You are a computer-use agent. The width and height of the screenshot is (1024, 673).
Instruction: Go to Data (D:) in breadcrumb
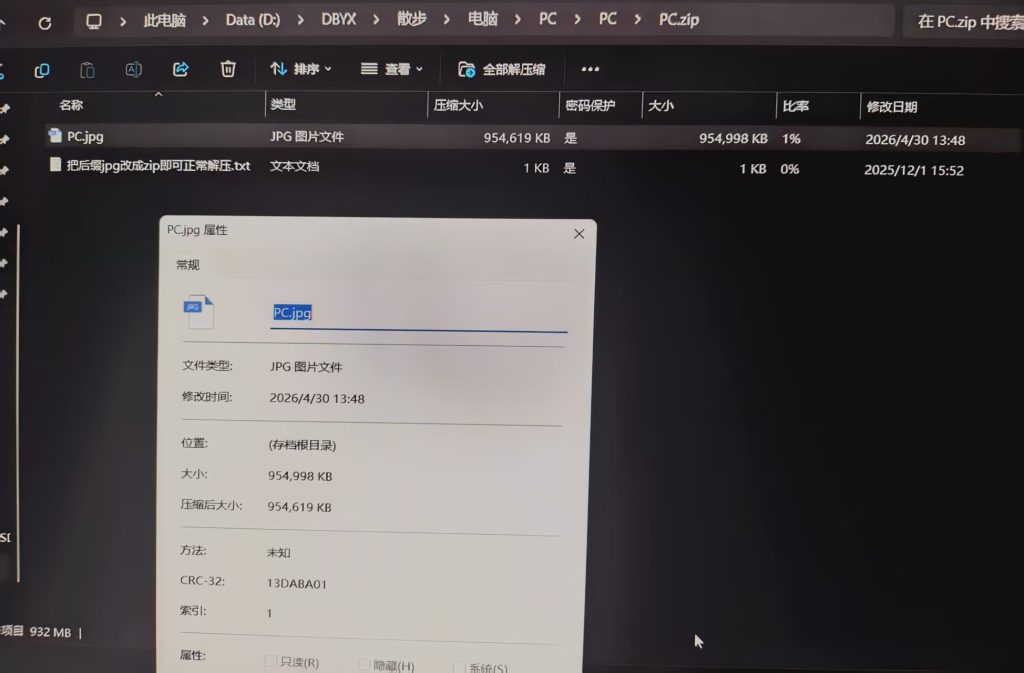[253, 20]
